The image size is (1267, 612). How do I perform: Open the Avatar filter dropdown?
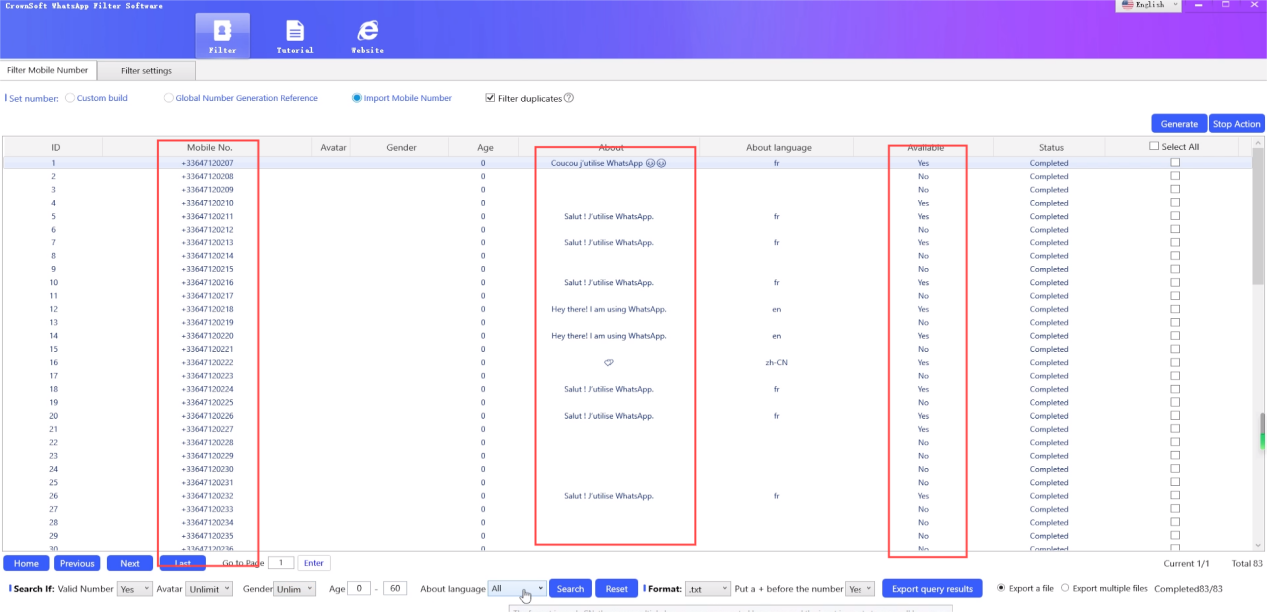pos(210,589)
